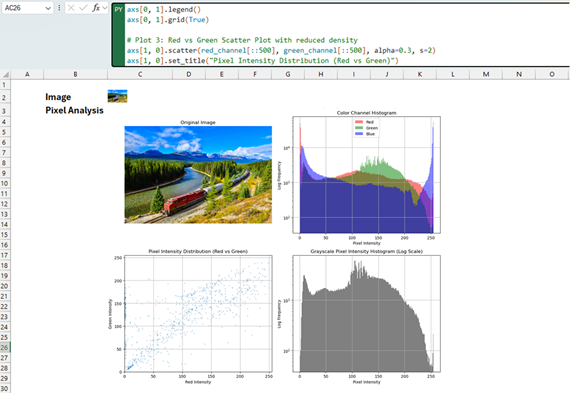
Task: Select row 1 header
Action: [5, 85]
